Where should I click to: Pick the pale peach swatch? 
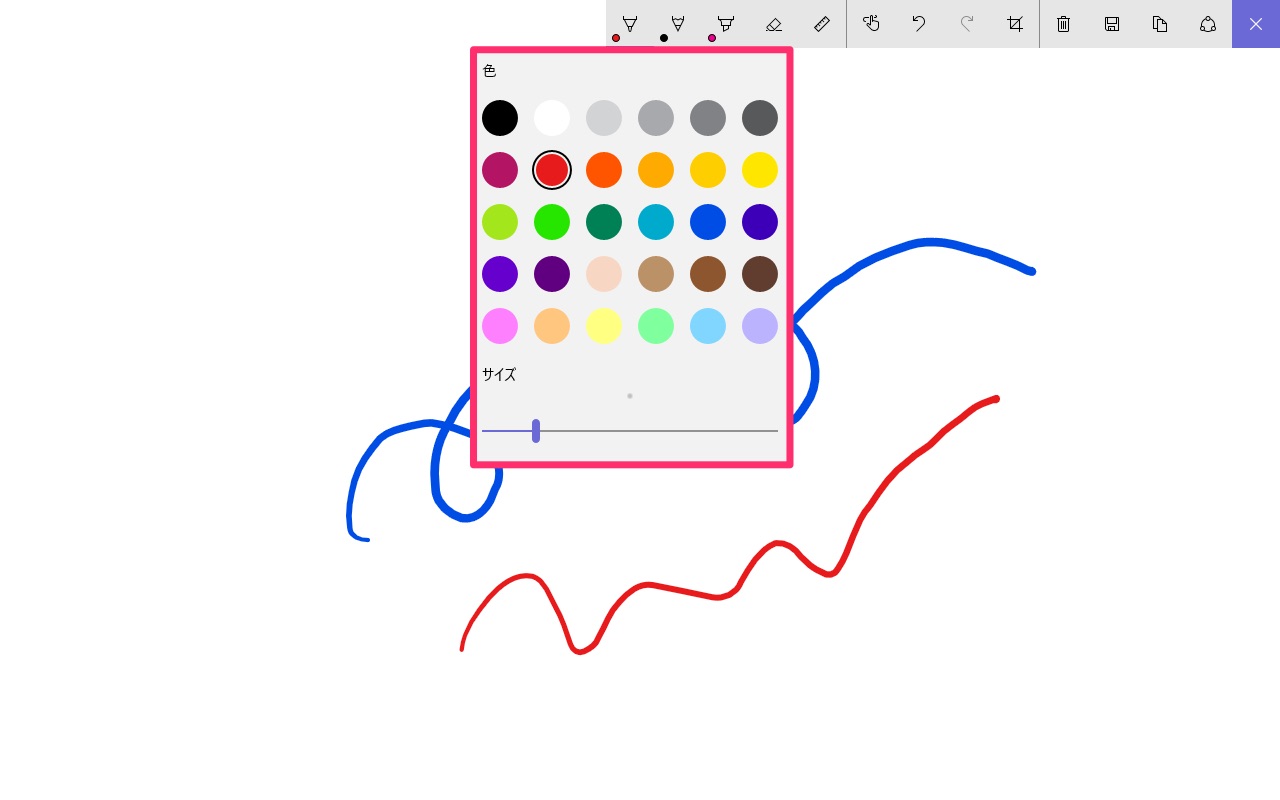click(x=604, y=274)
